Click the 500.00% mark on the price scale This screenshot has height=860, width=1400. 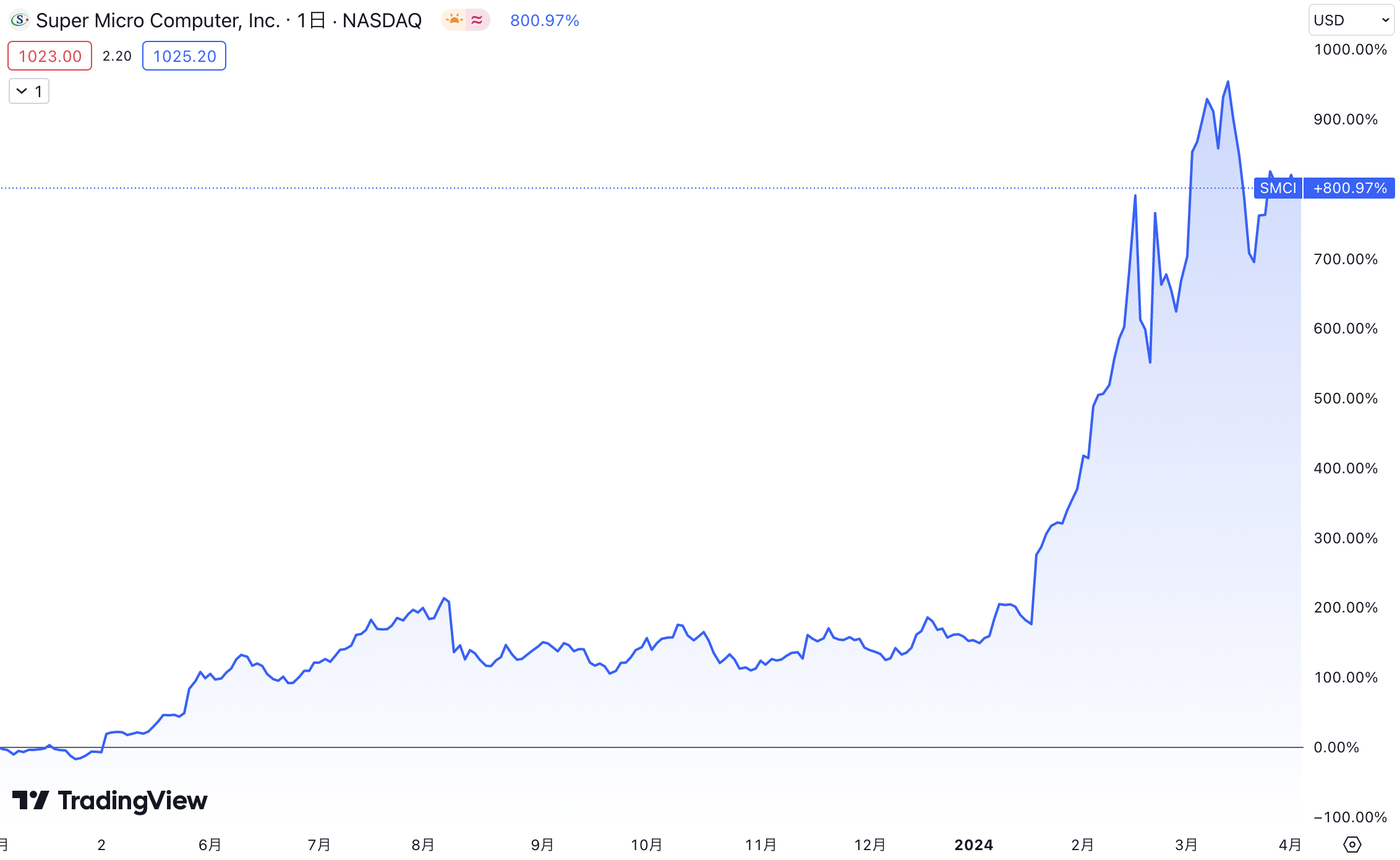[x=1346, y=398]
